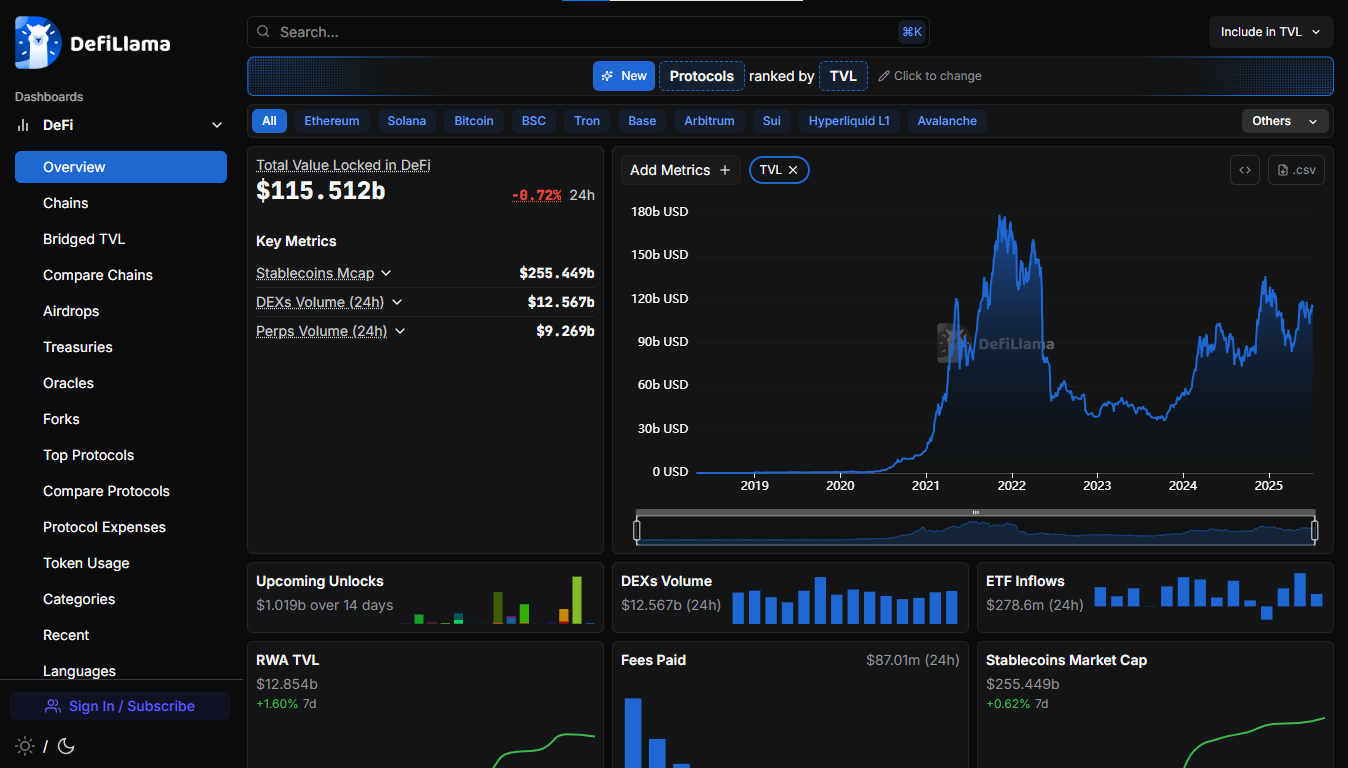Click the embed chart code icon

click(x=1245, y=170)
